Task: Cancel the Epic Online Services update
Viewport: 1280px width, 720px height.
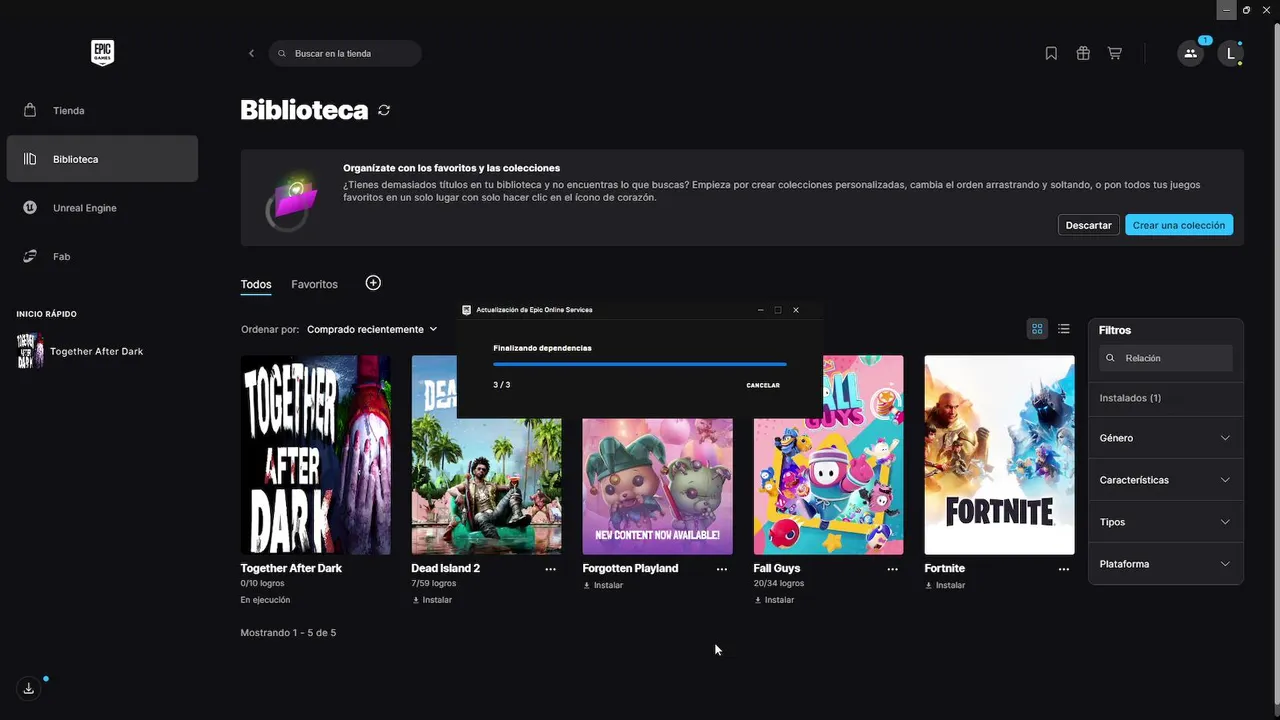Action: click(763, 385)
